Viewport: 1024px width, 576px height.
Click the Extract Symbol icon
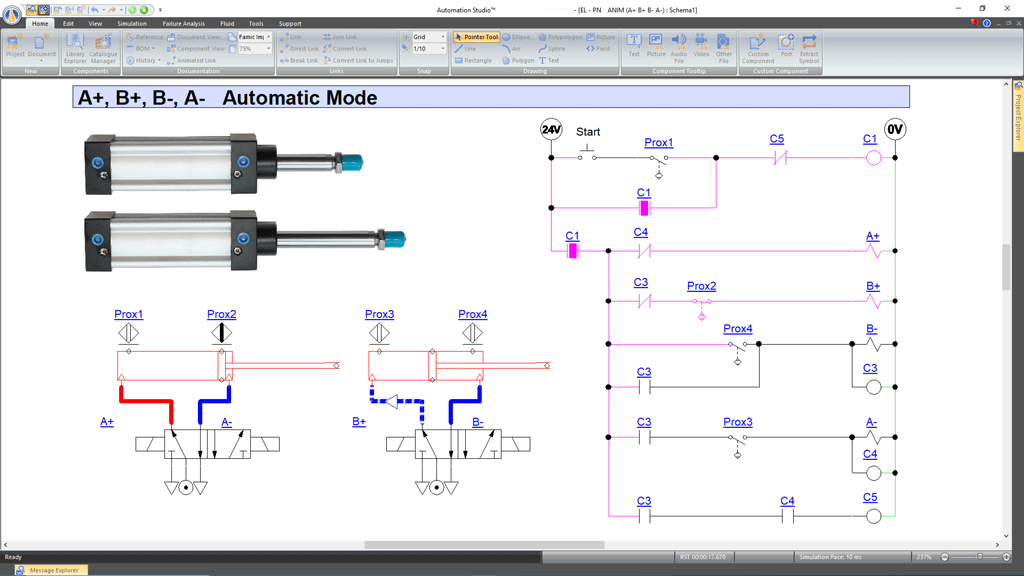click(x=809, y=47)
